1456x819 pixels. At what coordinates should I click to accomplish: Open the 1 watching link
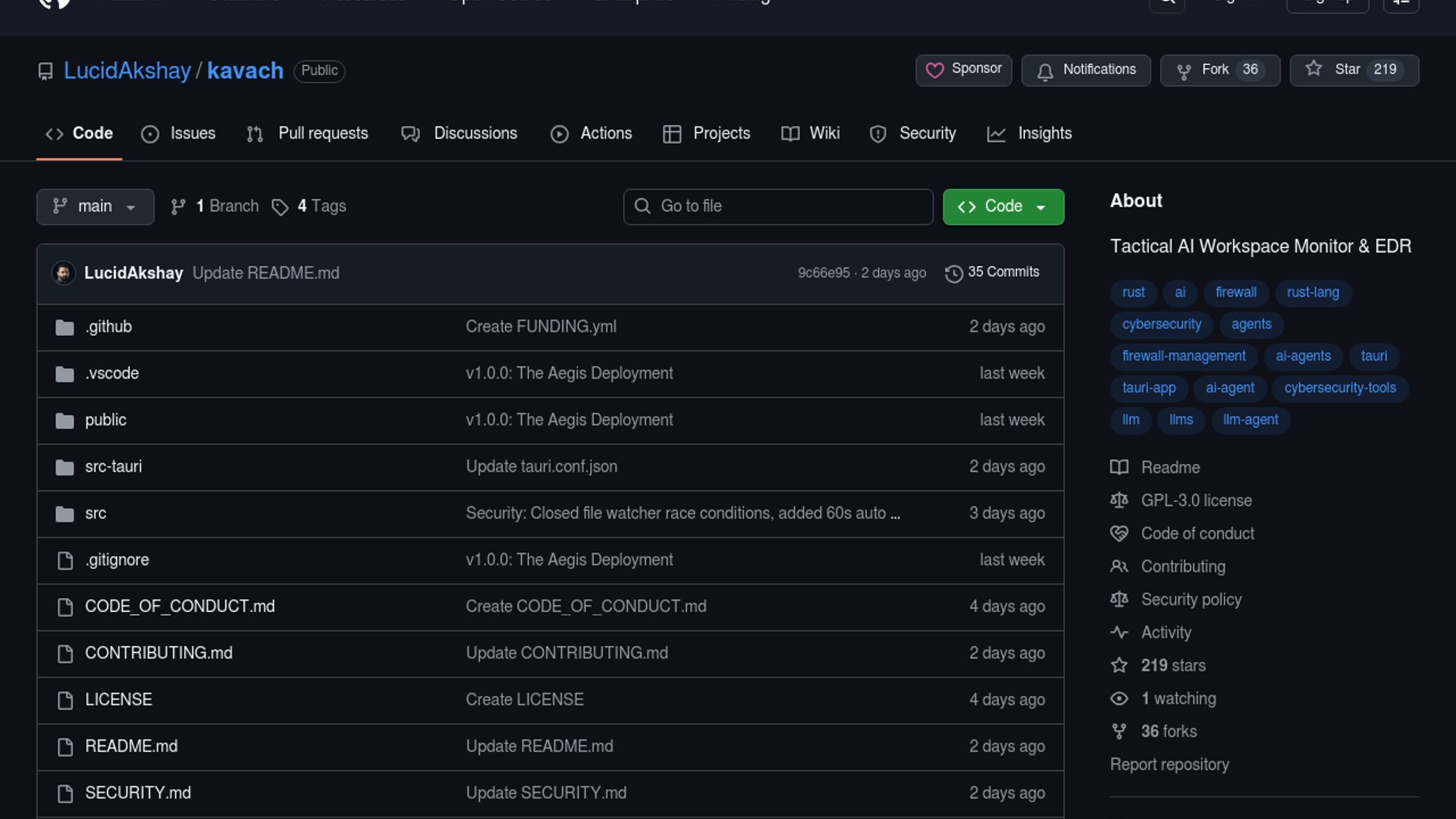tap(1178, 698)
